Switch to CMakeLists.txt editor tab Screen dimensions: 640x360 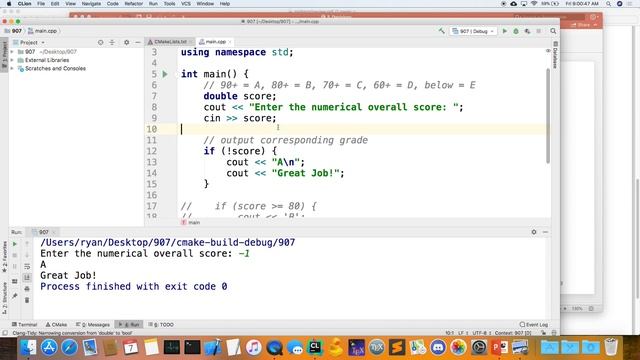tap(170, 42)
